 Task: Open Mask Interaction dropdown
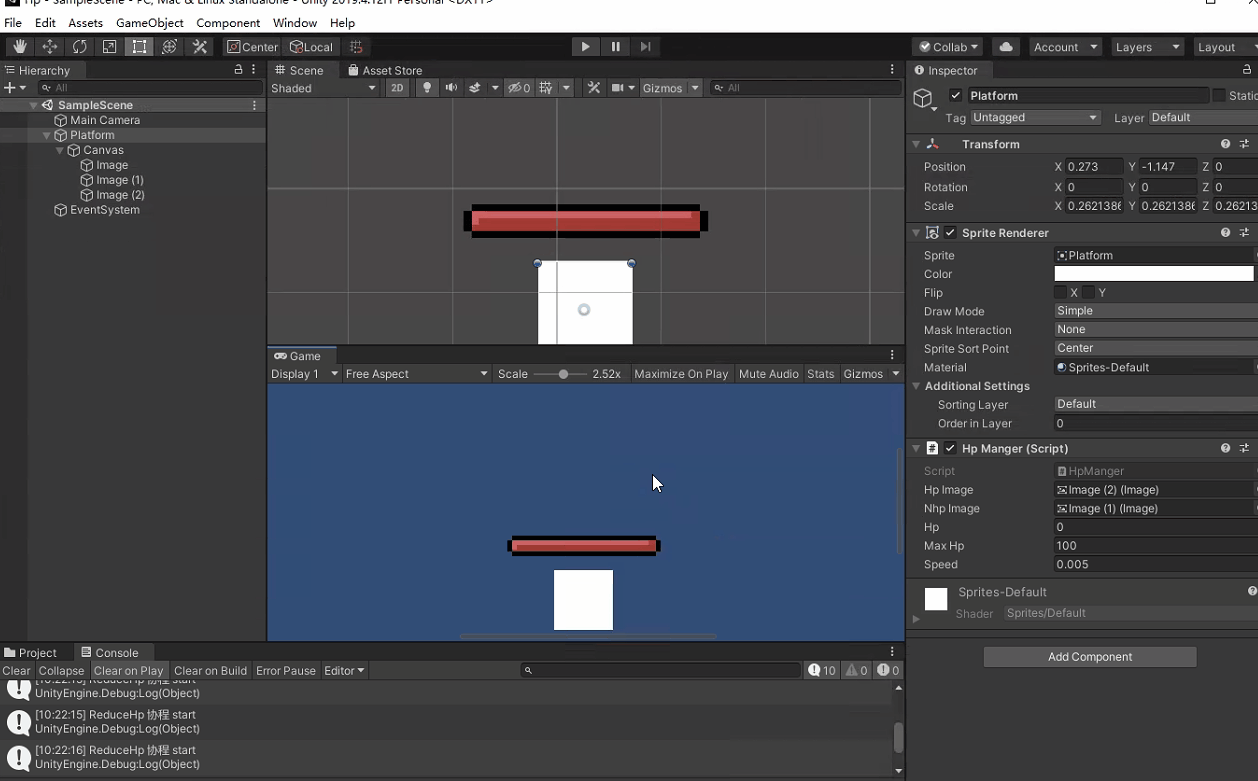click(1155, 330)
